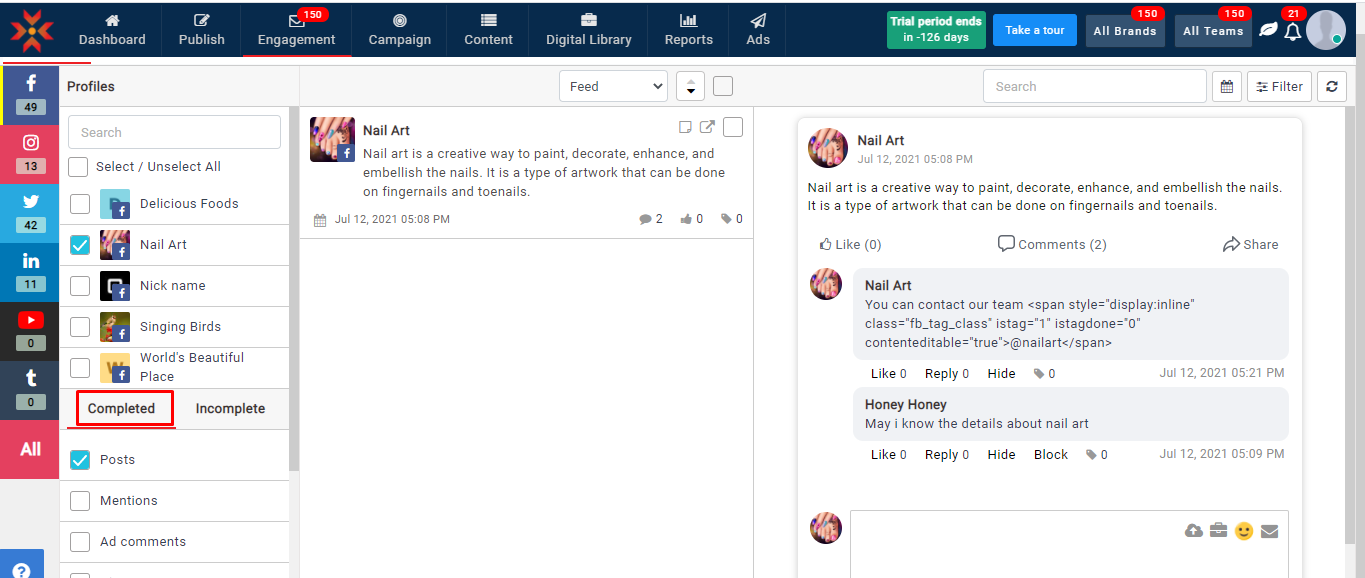Open the Facebook channel in sidebar
The image size is (1365, 578).
click(x=30, y=94)
